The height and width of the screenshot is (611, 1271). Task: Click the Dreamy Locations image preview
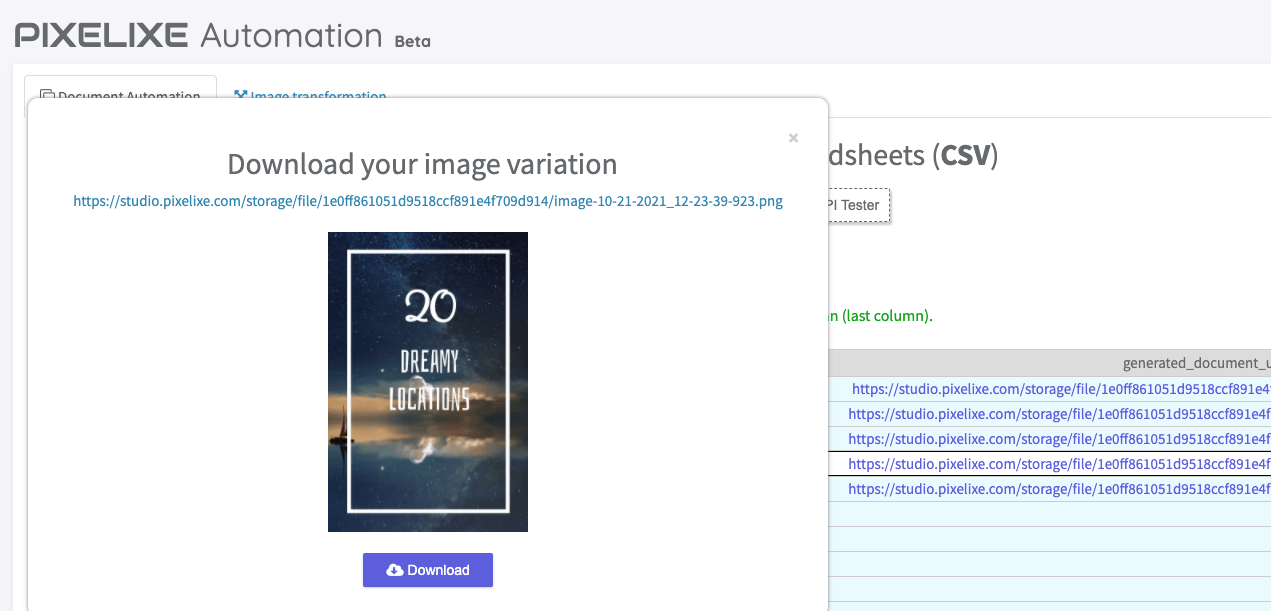[428, 381]
